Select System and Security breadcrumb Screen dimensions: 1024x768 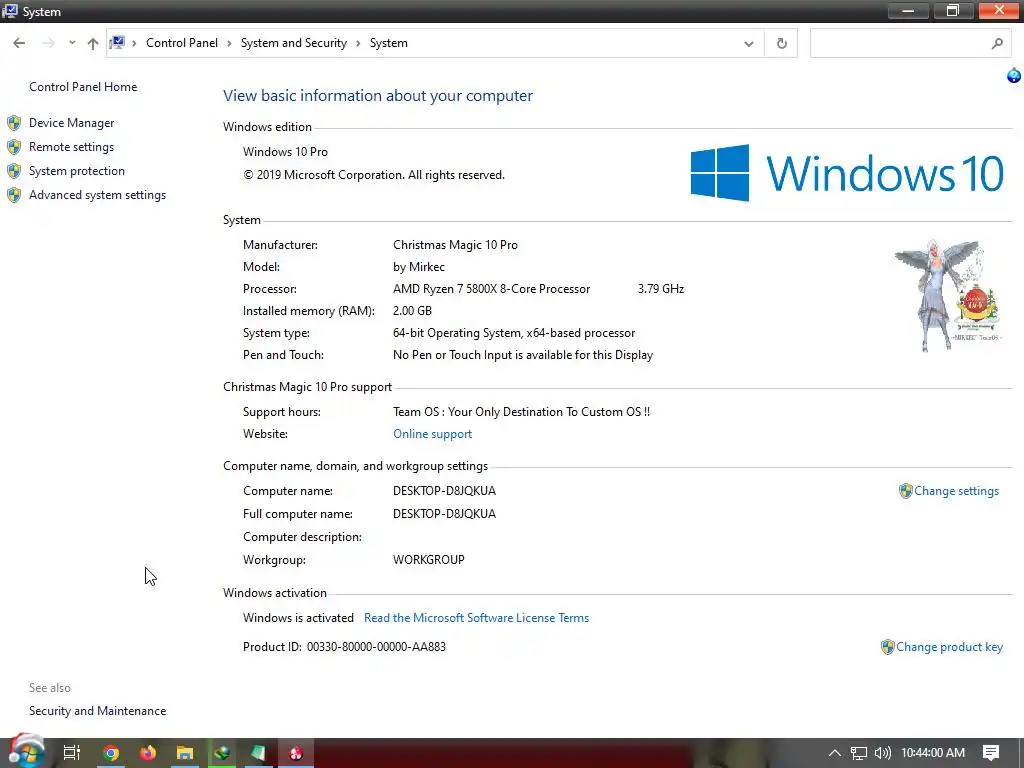(293, 43)
